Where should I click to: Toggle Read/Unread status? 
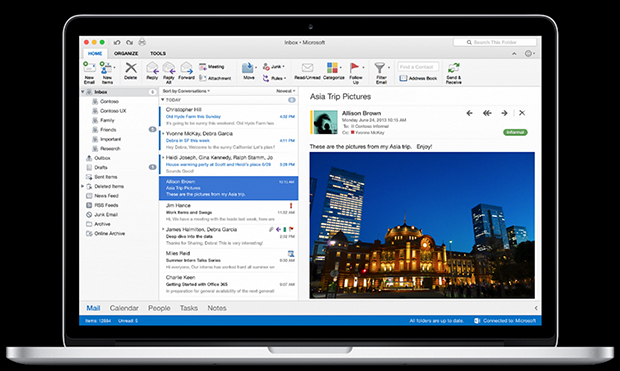tap(307, 71)
